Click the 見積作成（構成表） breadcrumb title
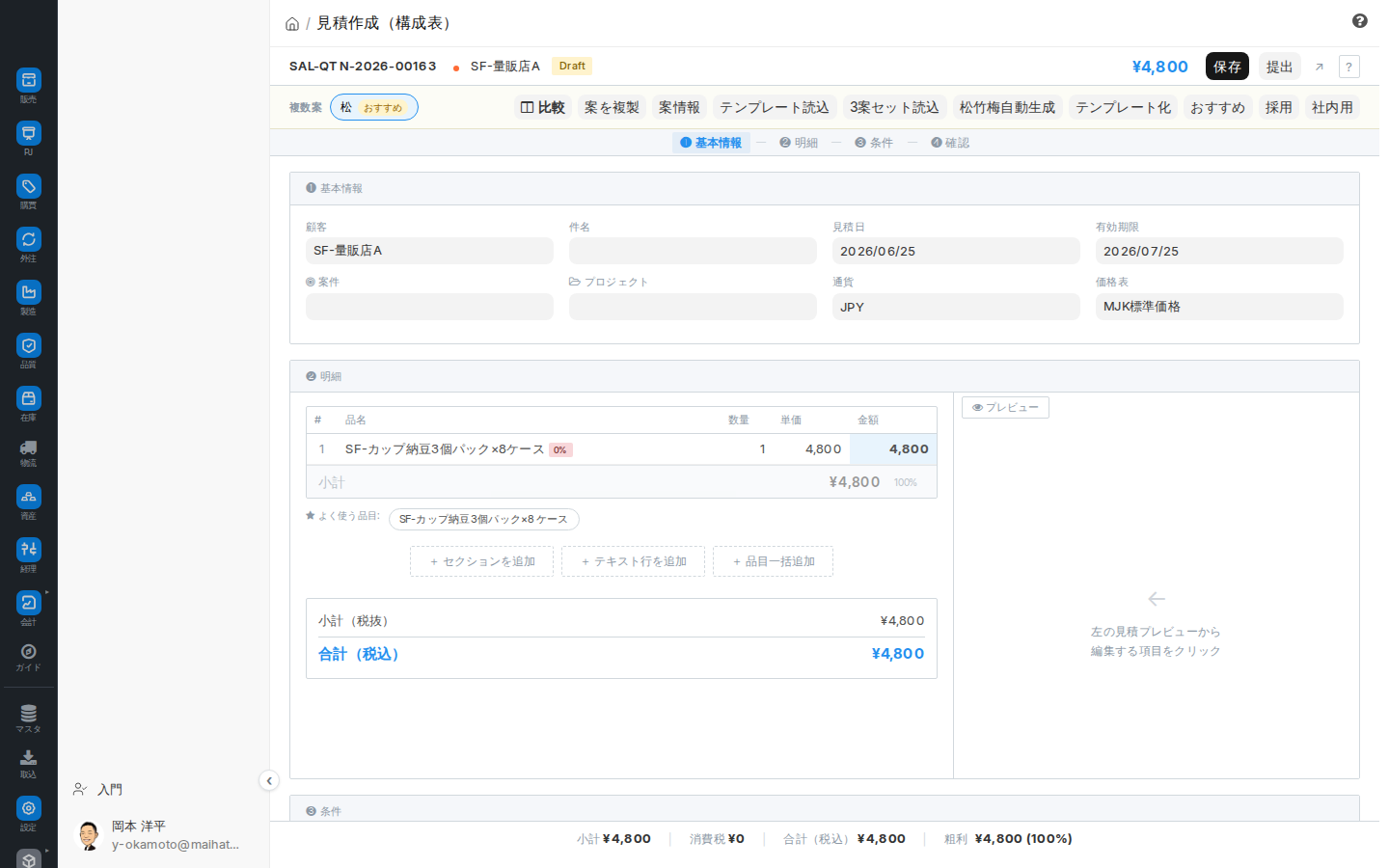The width and height of the screenshot is (1389, 868). pos(386,23)
